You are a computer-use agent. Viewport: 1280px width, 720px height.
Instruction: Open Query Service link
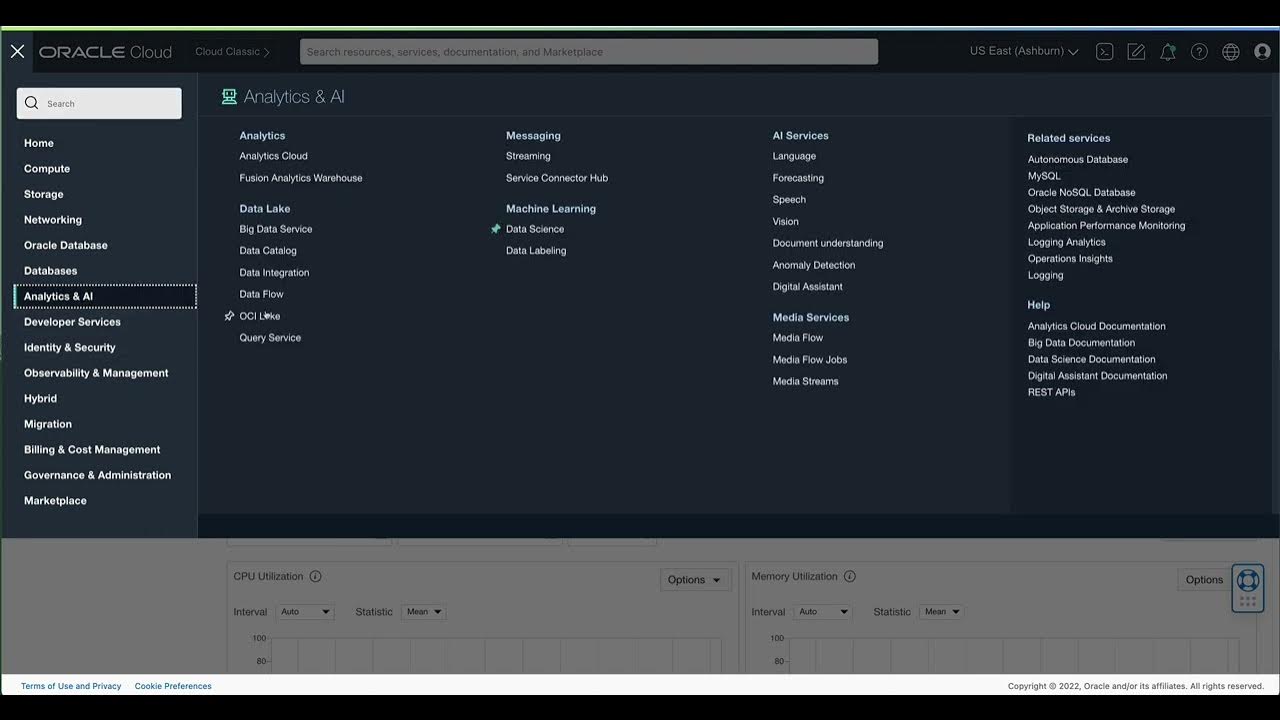[x=270, y=338]
